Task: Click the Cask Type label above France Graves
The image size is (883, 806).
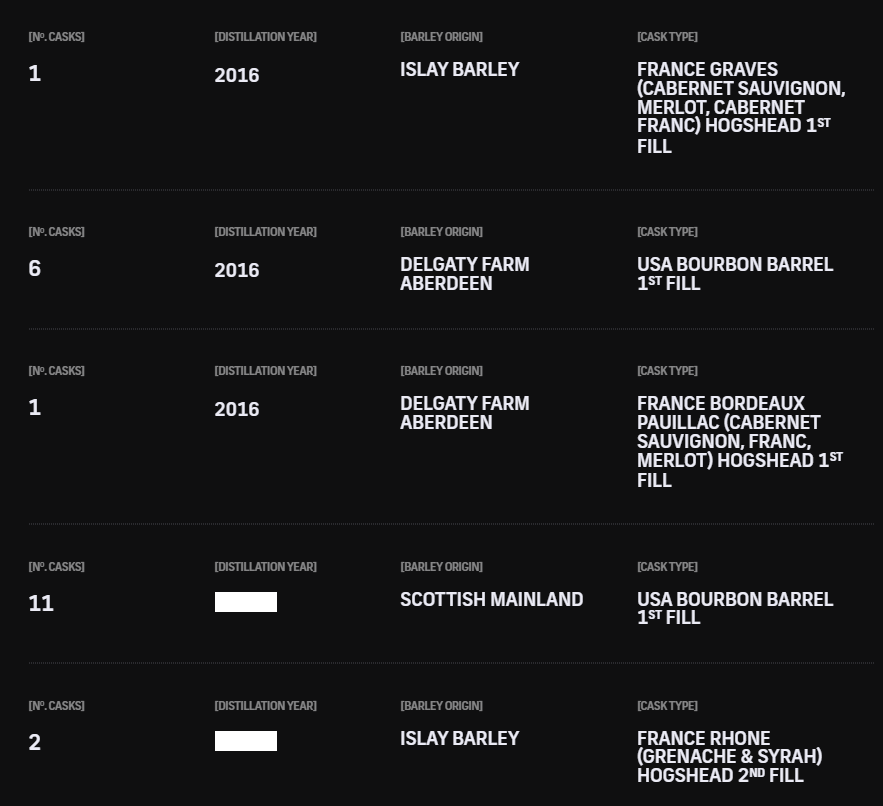Action: tap(667, 37)
